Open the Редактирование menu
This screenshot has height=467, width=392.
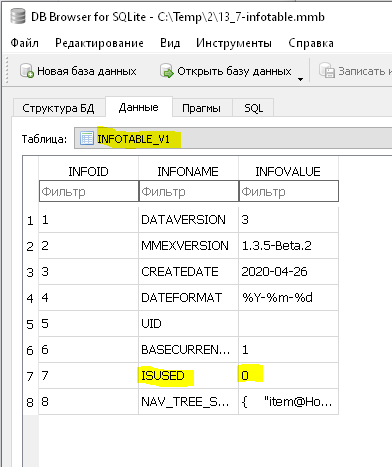coord(99,43)
